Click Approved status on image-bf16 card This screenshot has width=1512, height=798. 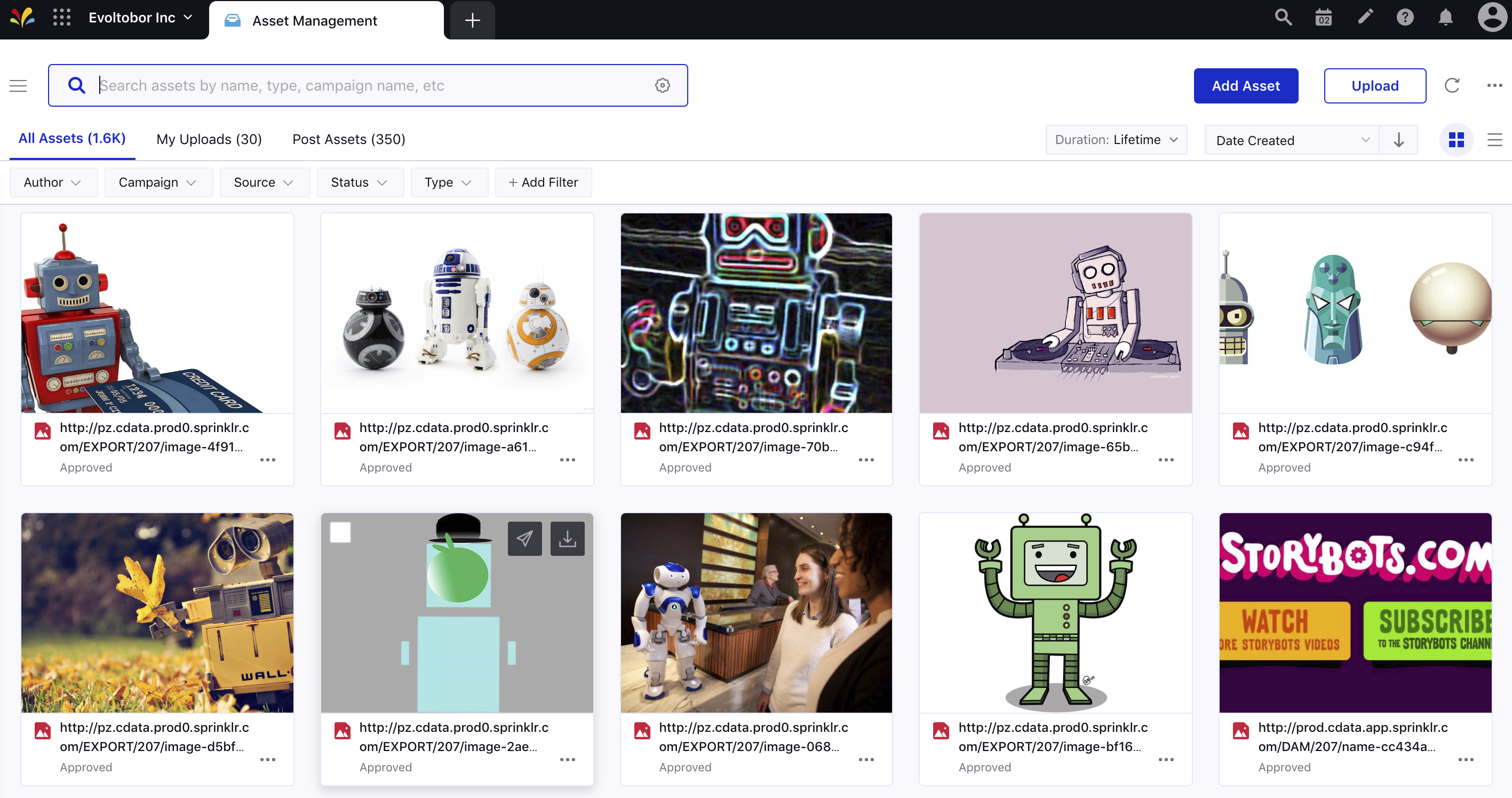pyautogui.click(x=984, y=767)
